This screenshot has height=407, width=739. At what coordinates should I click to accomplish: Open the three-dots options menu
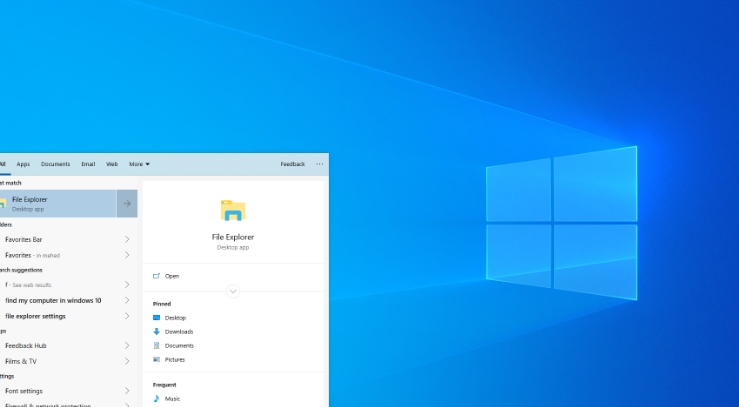tap(320, 164)
